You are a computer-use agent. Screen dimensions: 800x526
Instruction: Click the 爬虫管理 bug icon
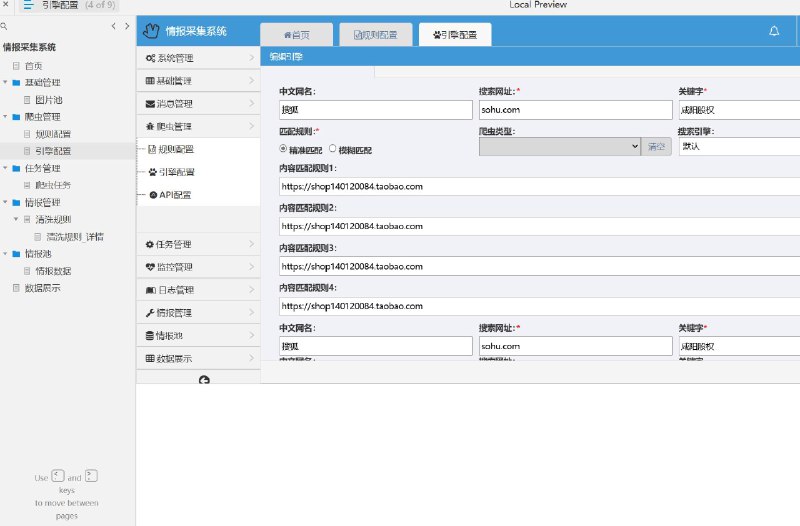tap(150, 126)
